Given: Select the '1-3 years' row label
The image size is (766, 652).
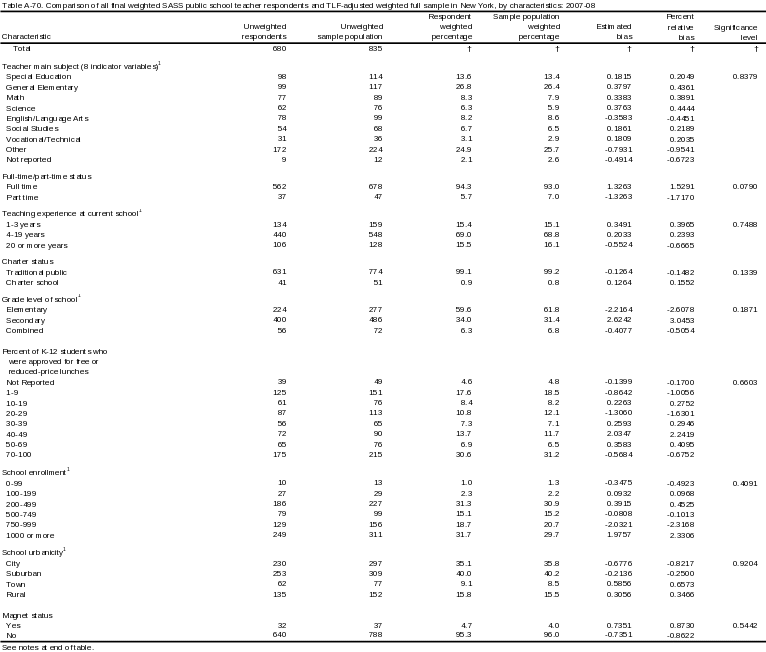Looking at the screenshot, I should tap(23, 225).
